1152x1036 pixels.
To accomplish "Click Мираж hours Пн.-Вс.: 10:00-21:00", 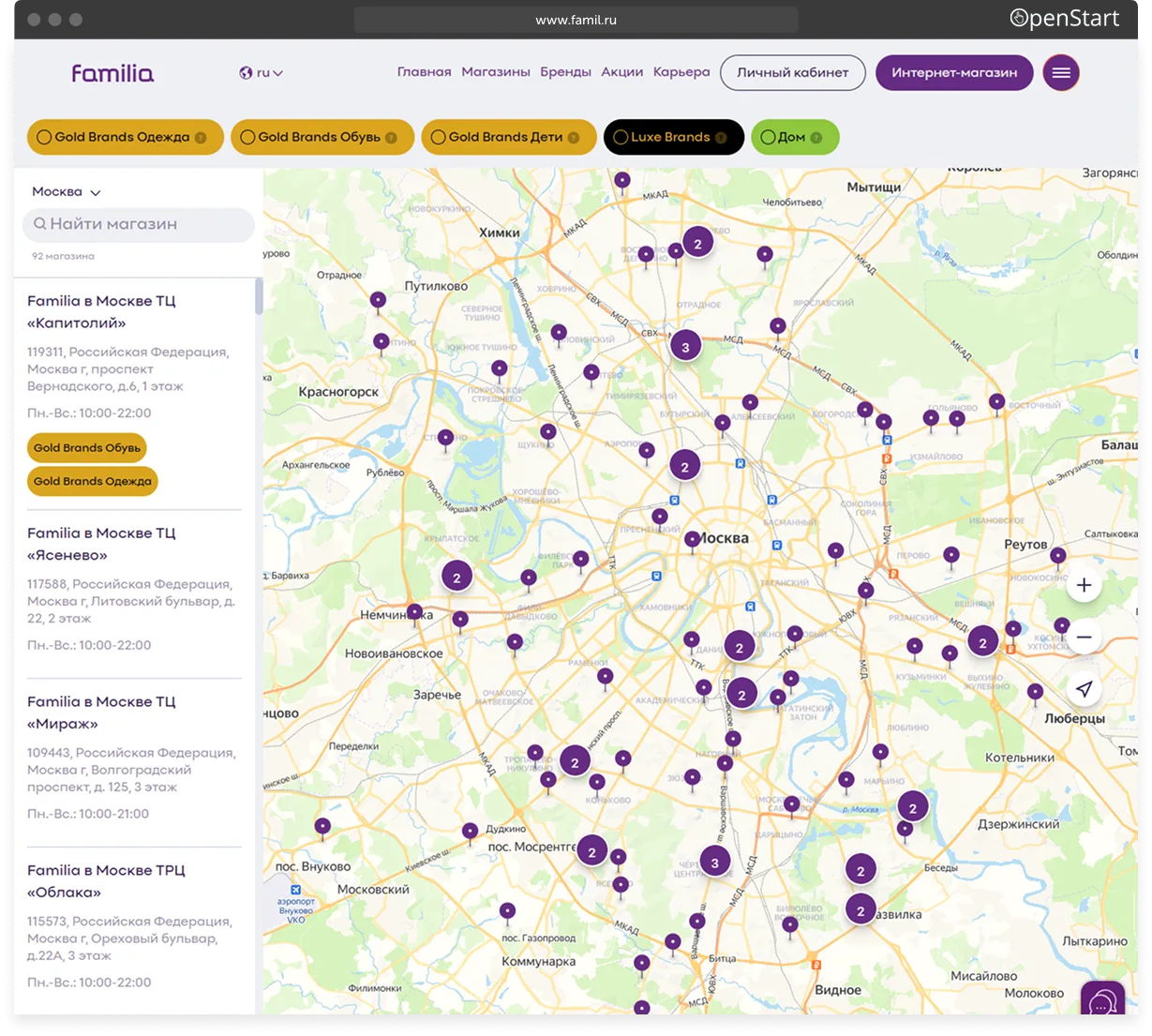I will click(x=88, y=814).
